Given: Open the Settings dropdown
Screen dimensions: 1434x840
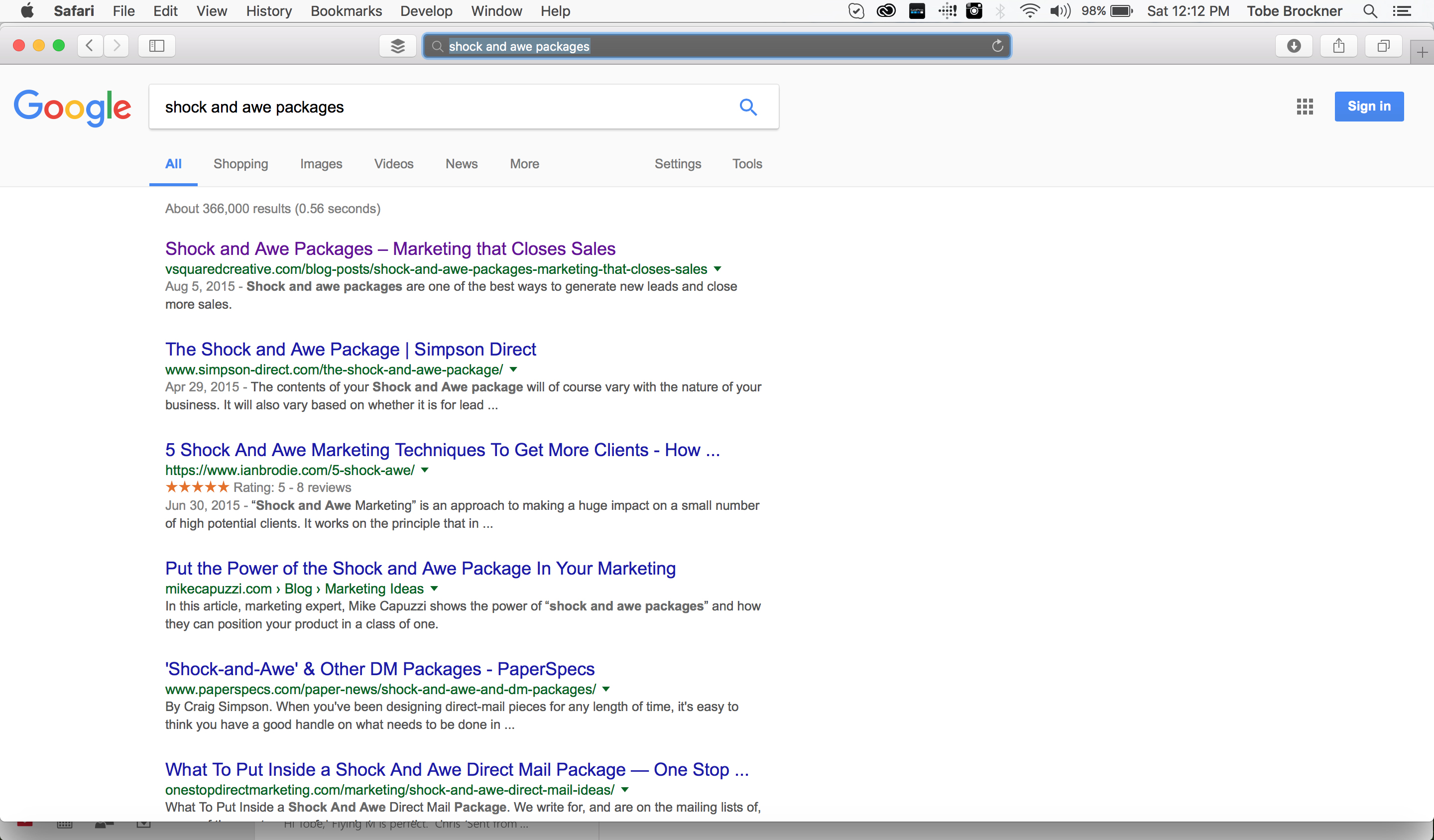Looking at the screenshot, I should coord(678,164).
